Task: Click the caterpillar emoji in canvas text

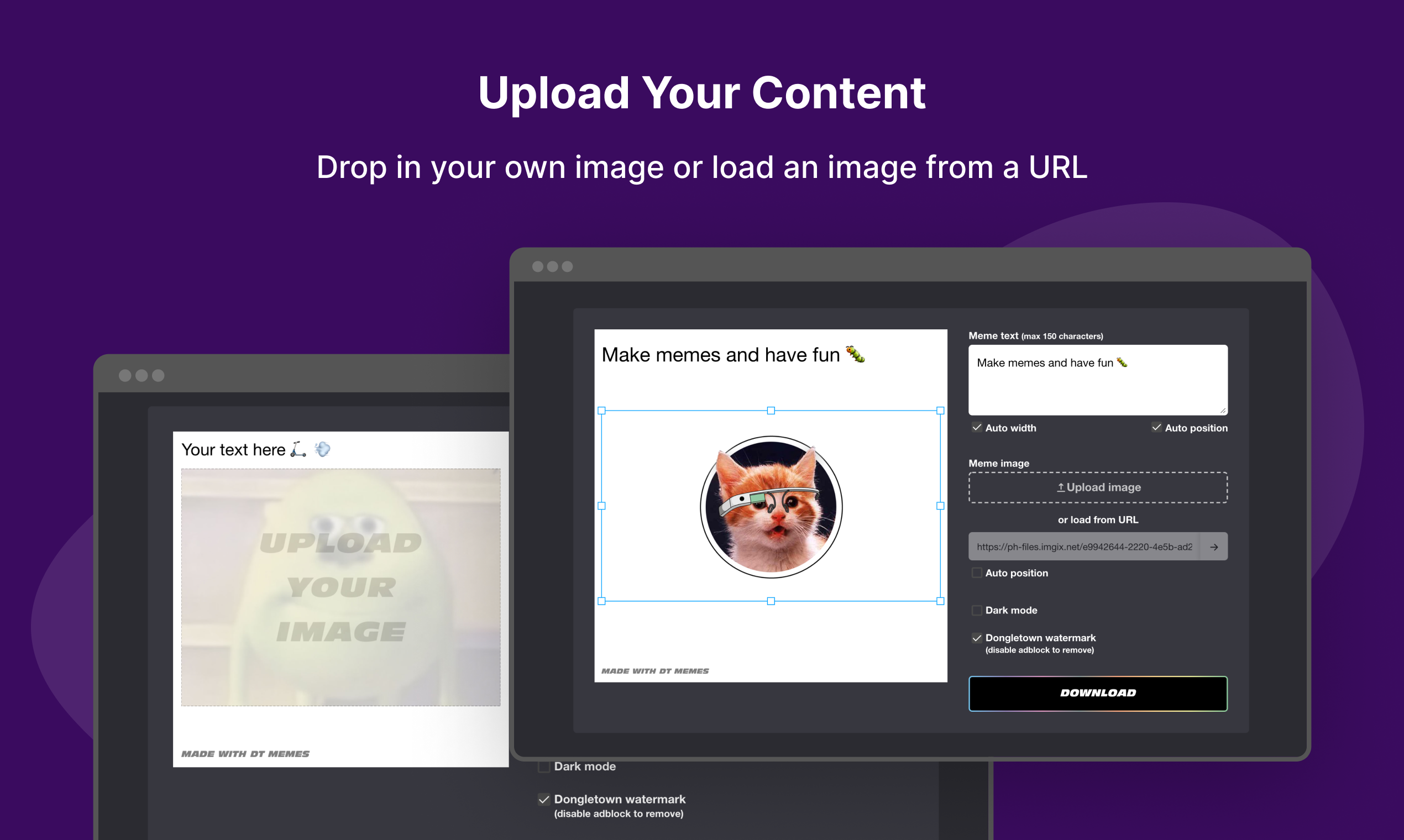Action: tap(856, 354)
